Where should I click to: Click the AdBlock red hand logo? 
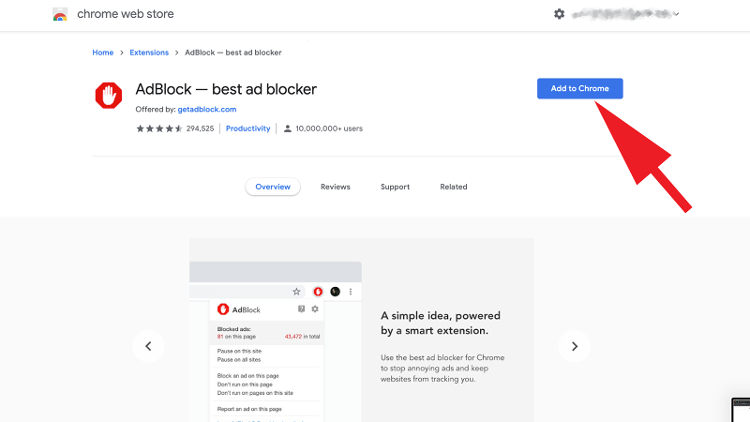(109, 95)
